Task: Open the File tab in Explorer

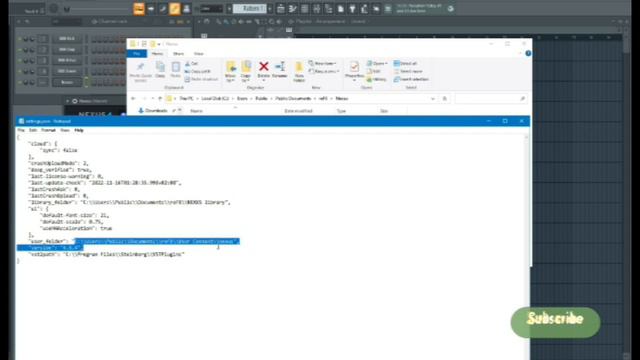Action: pyautogui.click(x=137, y=53)
